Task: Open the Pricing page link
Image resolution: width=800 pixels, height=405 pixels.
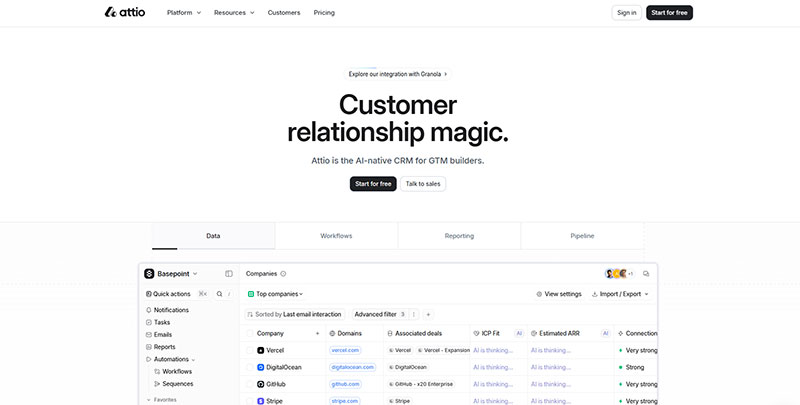Action: 324,13
